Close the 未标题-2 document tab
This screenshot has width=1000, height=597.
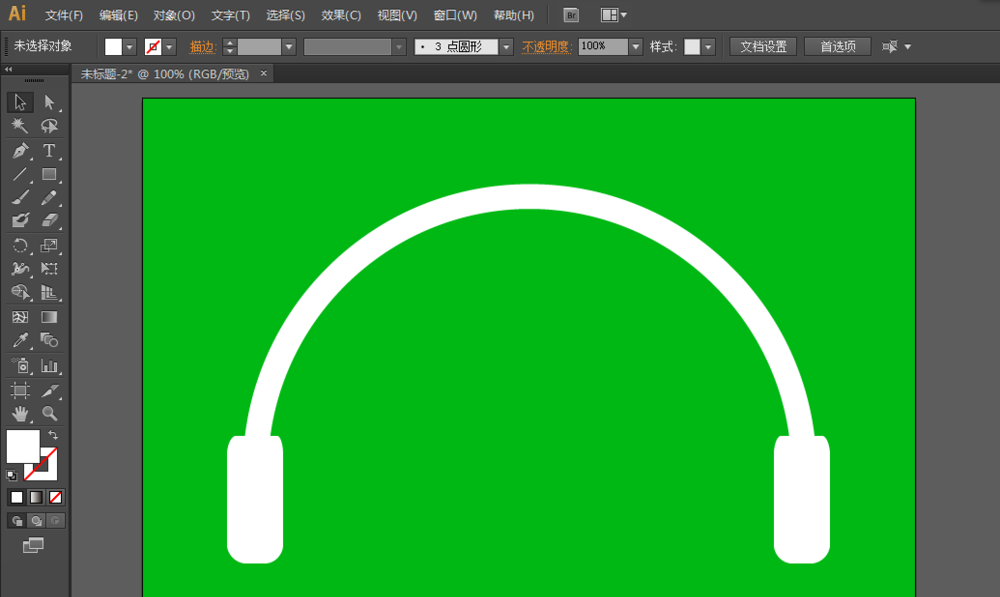click(x=263, y=73)
